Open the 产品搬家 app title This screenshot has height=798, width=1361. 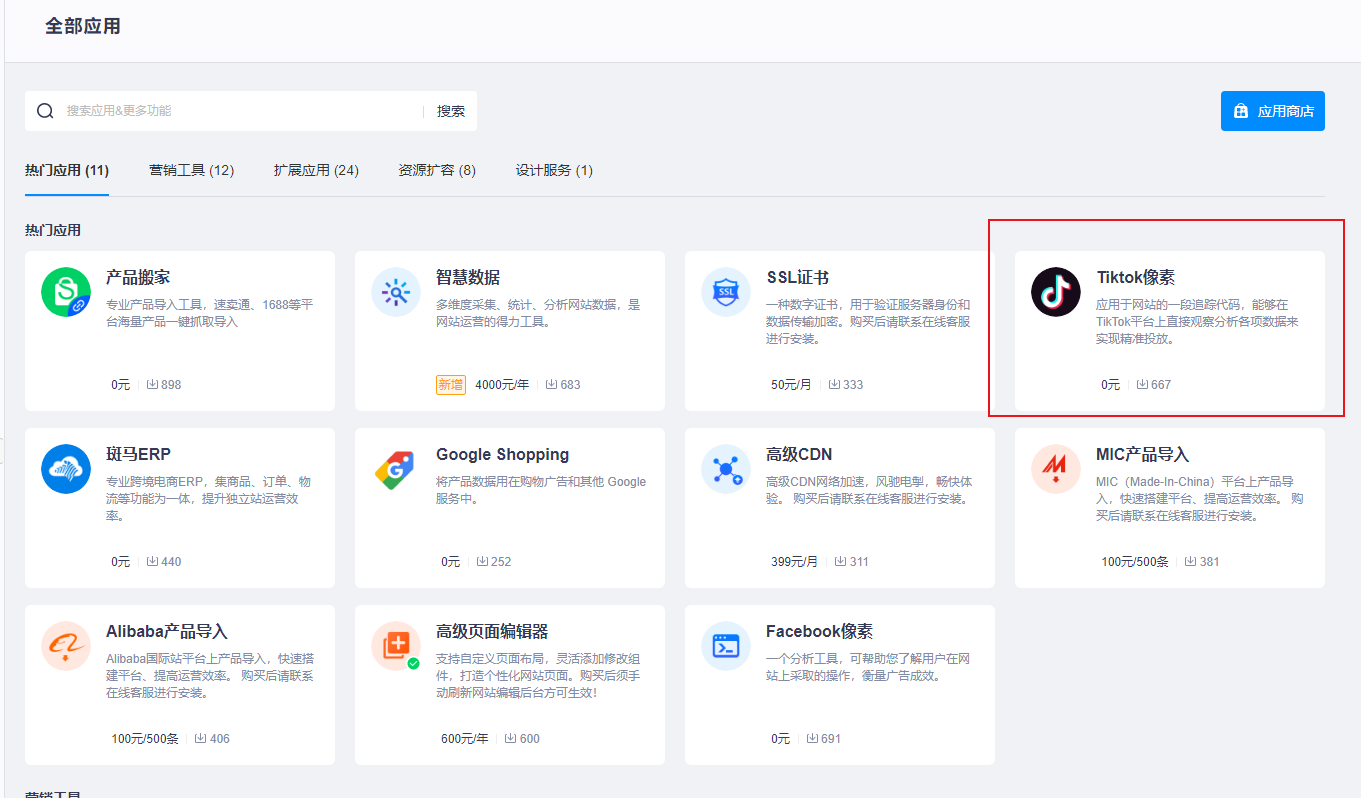pos(138,277)
